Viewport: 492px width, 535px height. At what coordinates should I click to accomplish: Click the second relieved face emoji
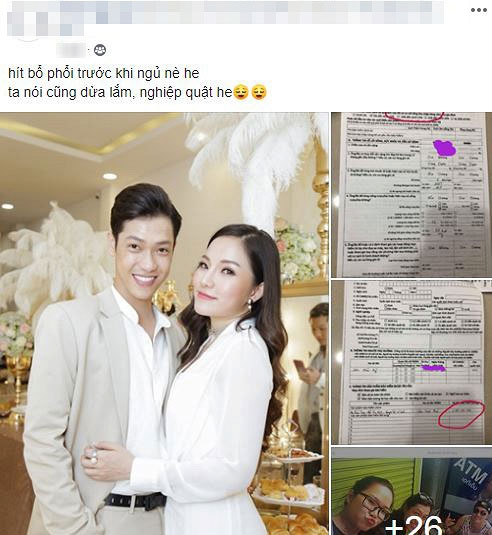(259, 92)
